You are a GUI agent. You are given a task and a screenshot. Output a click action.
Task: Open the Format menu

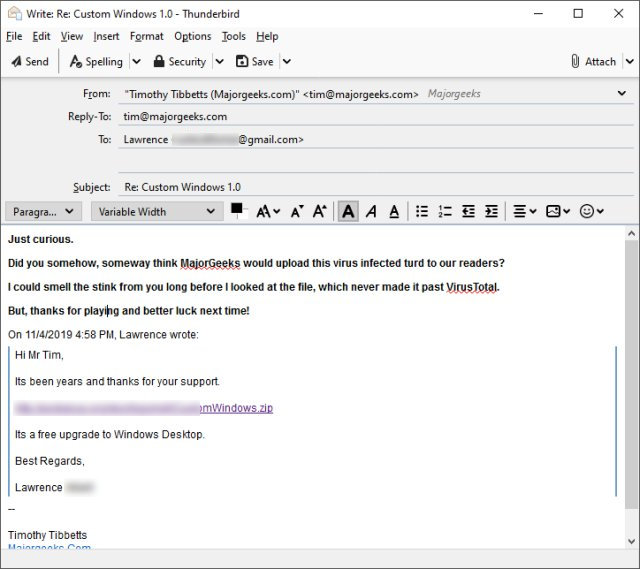[x=147, y=36]
